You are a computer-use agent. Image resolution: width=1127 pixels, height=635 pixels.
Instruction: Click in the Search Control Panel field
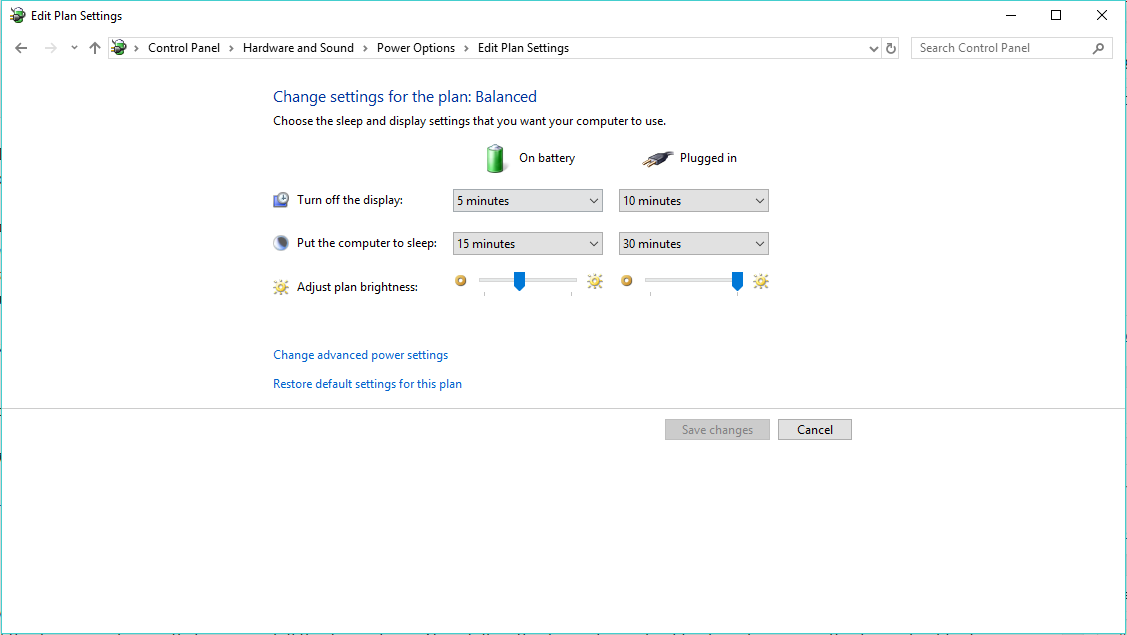click(1000, 48)
